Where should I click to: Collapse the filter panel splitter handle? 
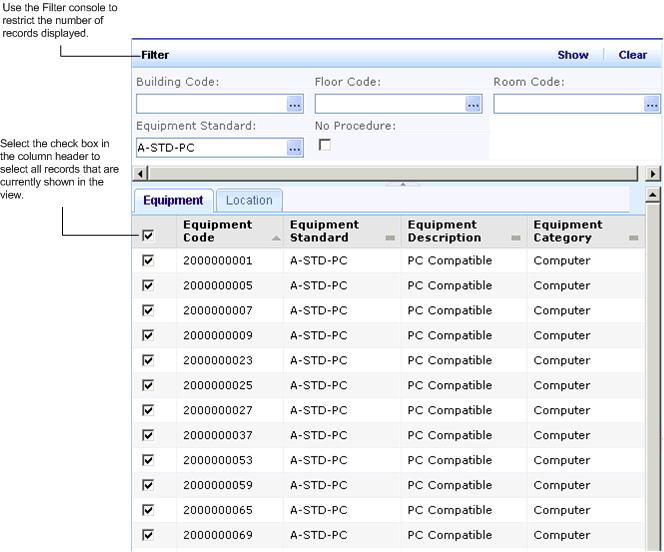pos(403,185)
